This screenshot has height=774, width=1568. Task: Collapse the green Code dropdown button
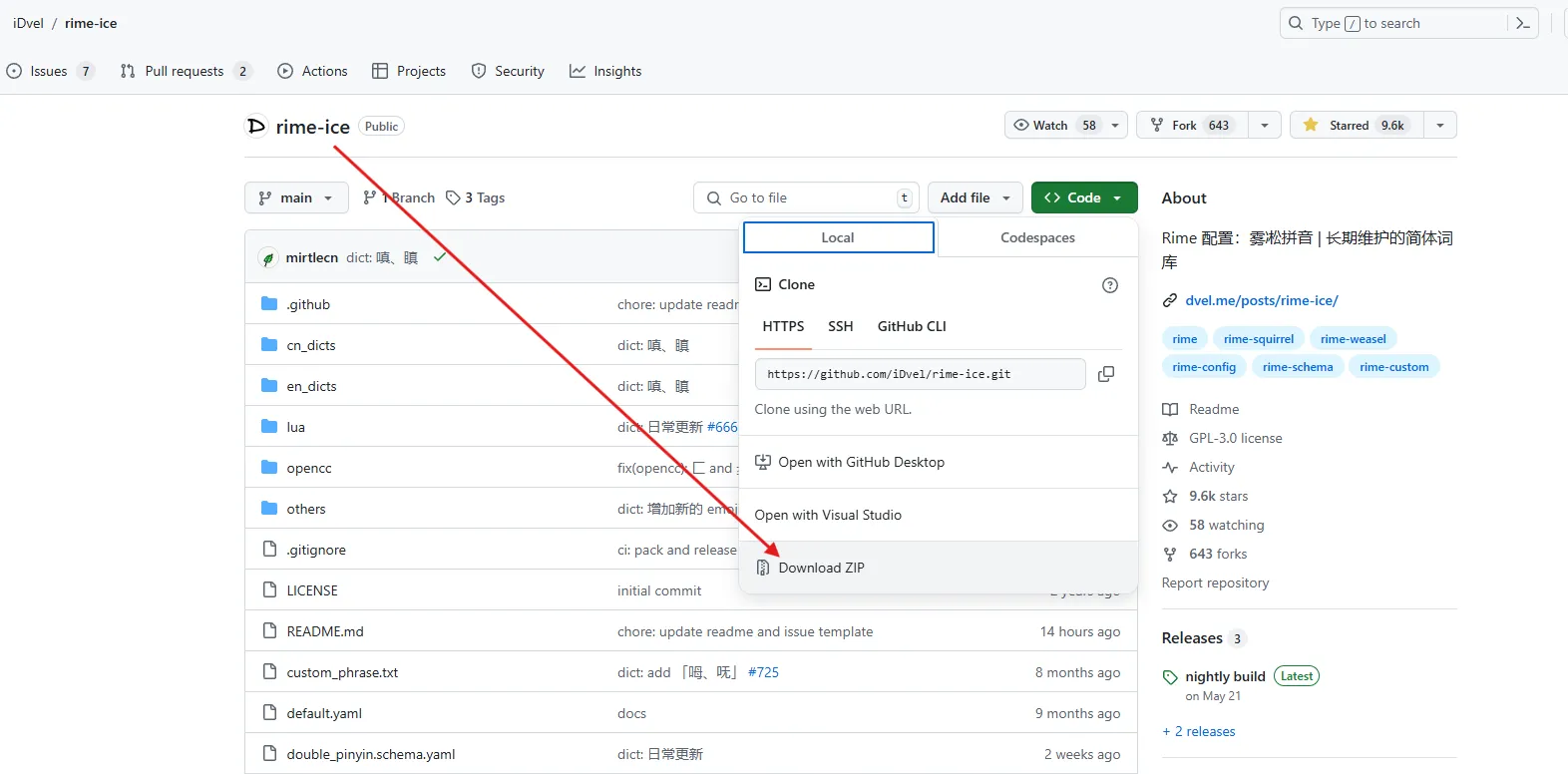click(x=1084, y=197)
